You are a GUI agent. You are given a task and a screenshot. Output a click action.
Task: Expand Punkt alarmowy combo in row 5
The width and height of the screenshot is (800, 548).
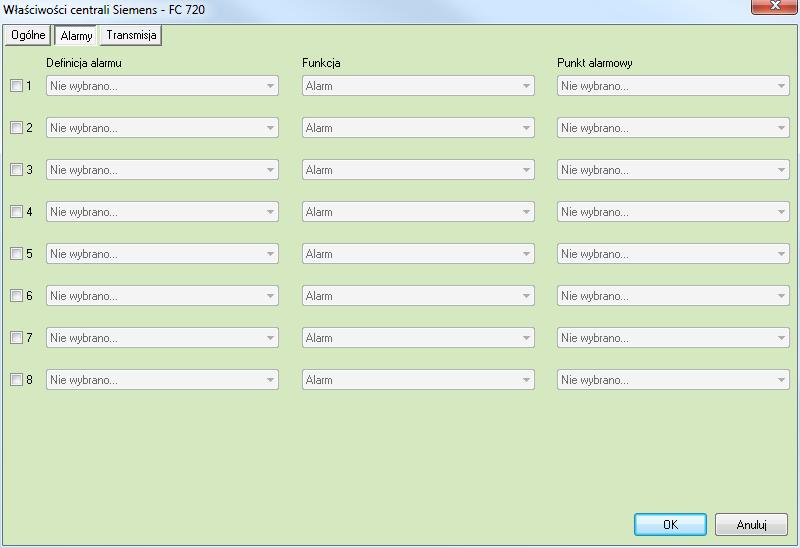673,254
